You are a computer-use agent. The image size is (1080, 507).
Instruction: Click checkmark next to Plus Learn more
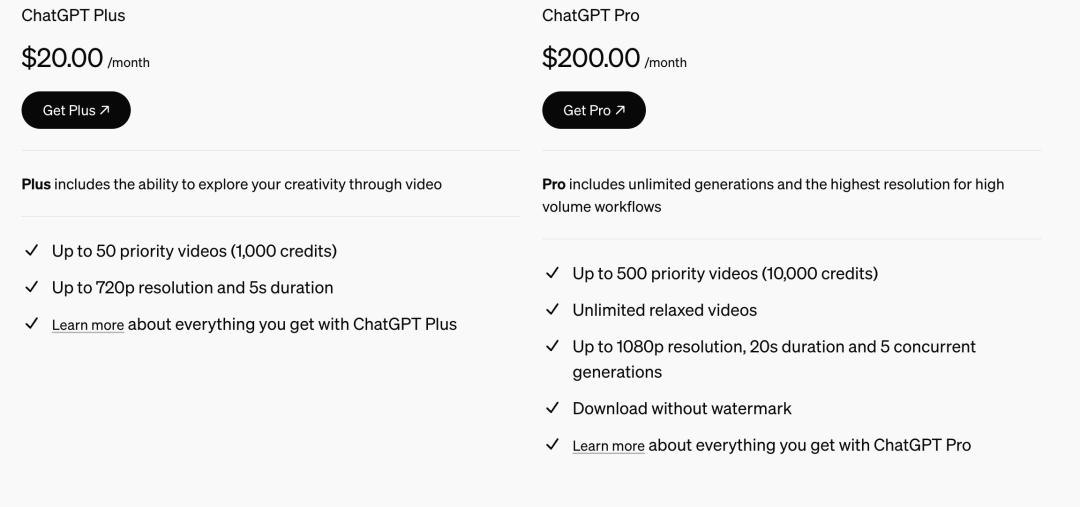[x=31, y=324]
